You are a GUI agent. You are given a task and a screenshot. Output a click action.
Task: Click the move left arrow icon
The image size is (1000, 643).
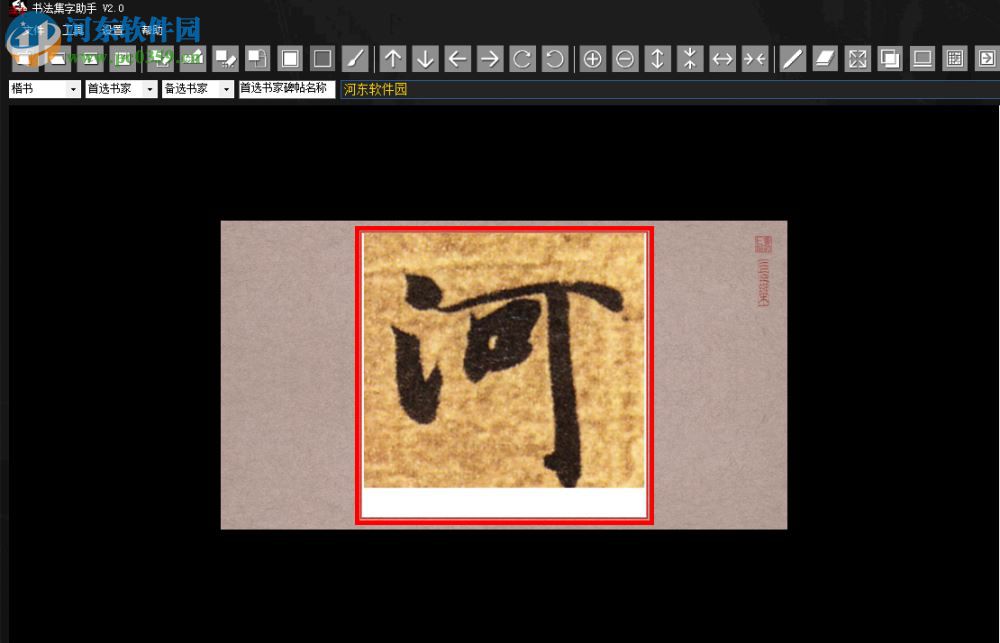pyautogui.click(x=457, y=58)
